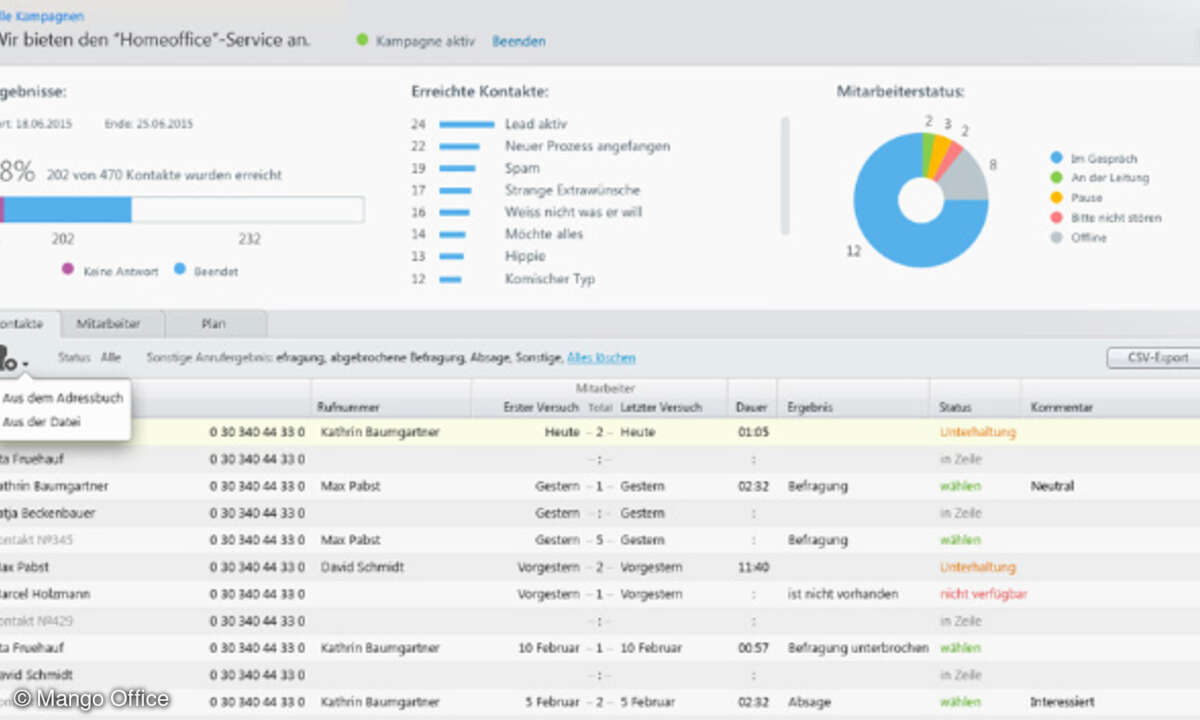Click the 'nicht verfügbar' status

983,594
